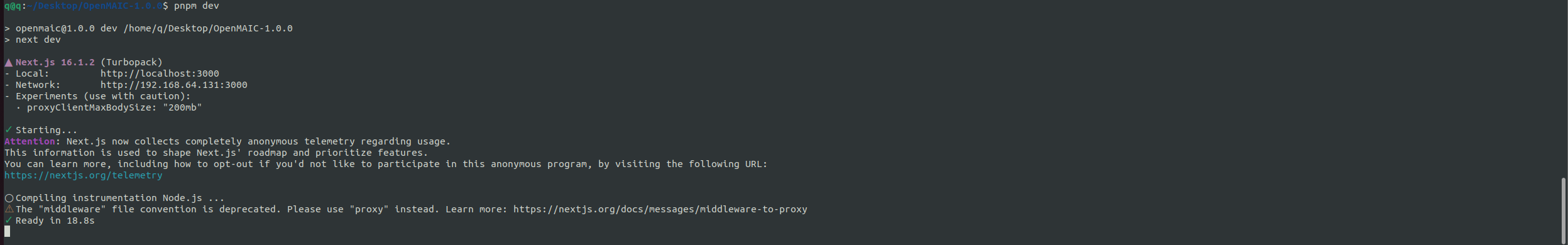Click the green checkmark beside Starting...
This screenshot has width=1568, height=245.
coord(8,130)
